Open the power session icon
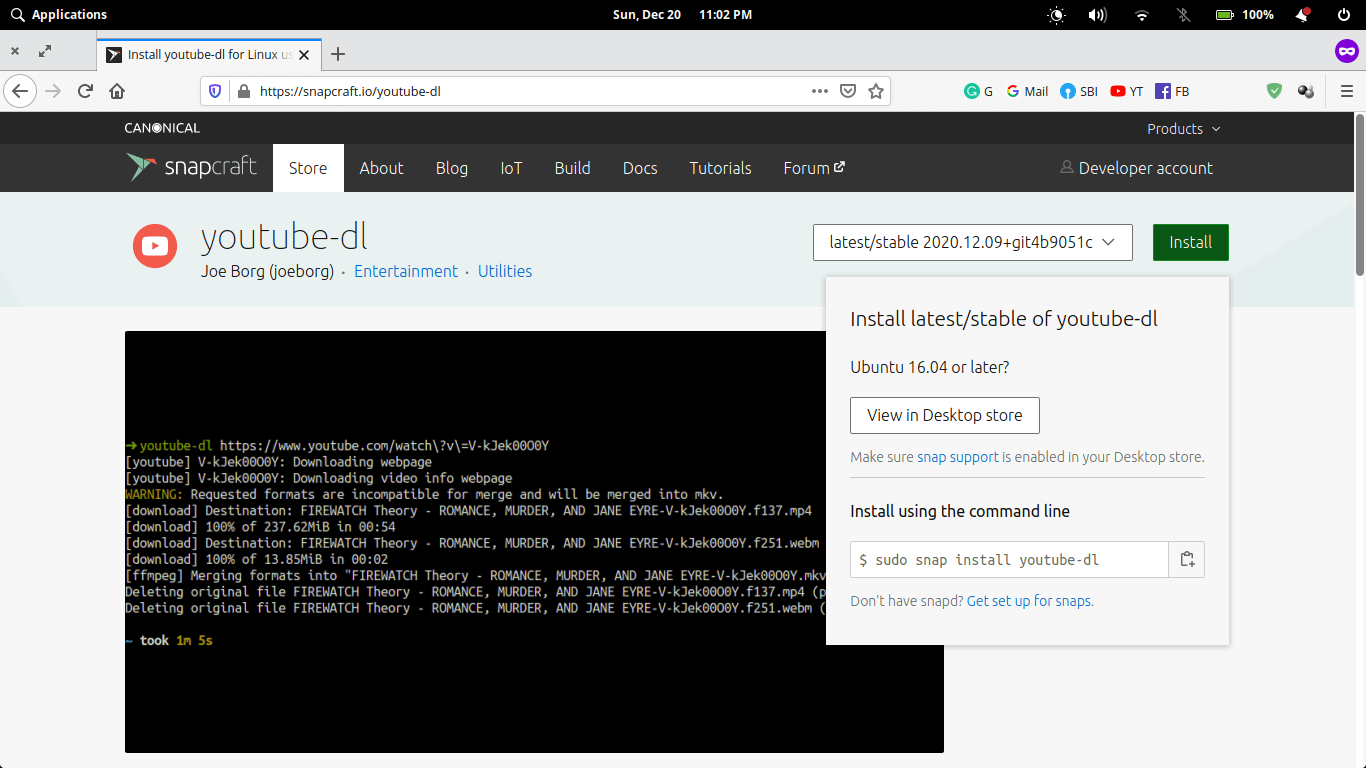 (1344, 15)
